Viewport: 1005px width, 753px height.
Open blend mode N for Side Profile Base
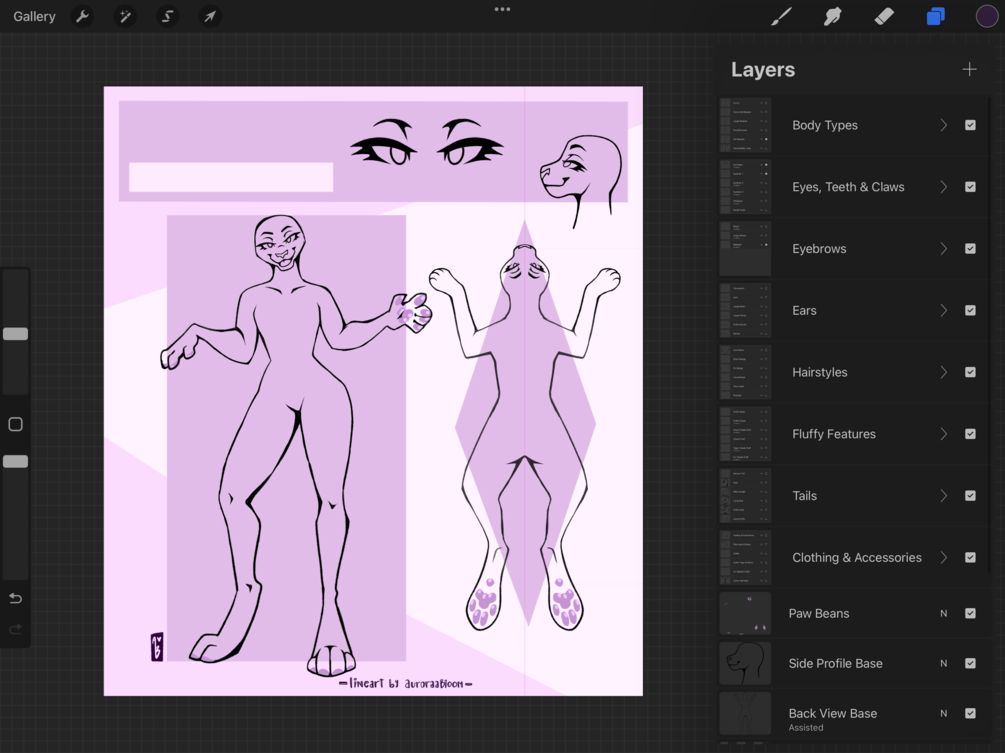pos(943,663)
